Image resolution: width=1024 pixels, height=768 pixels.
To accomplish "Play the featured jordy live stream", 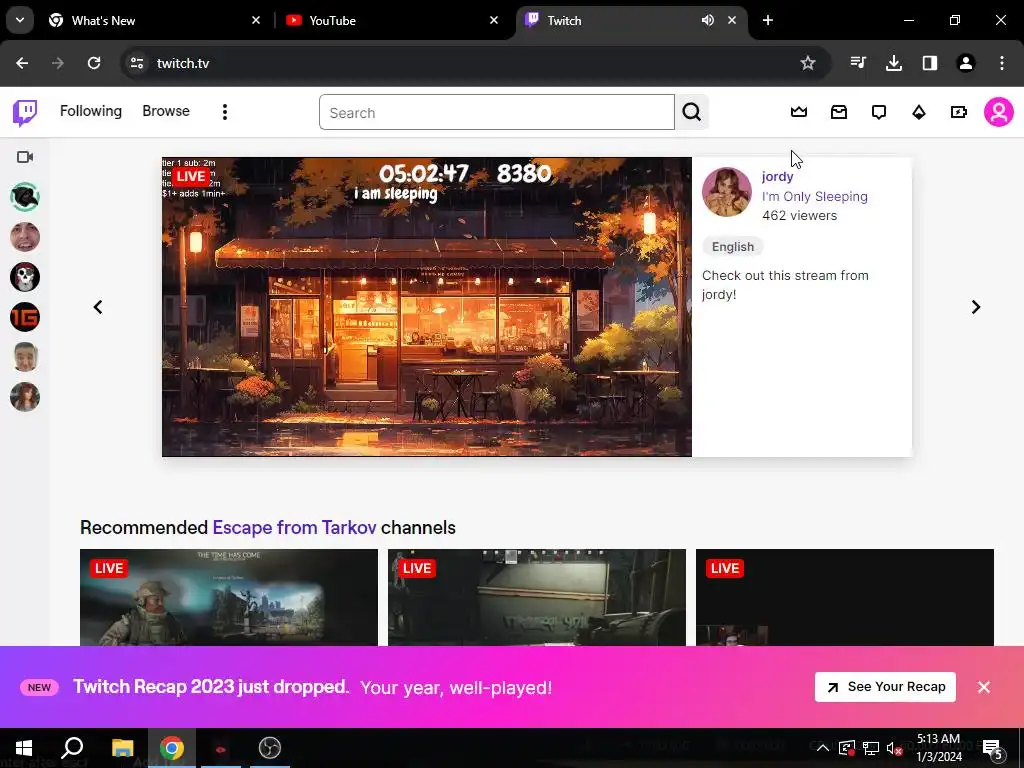I will pos(426,307).
